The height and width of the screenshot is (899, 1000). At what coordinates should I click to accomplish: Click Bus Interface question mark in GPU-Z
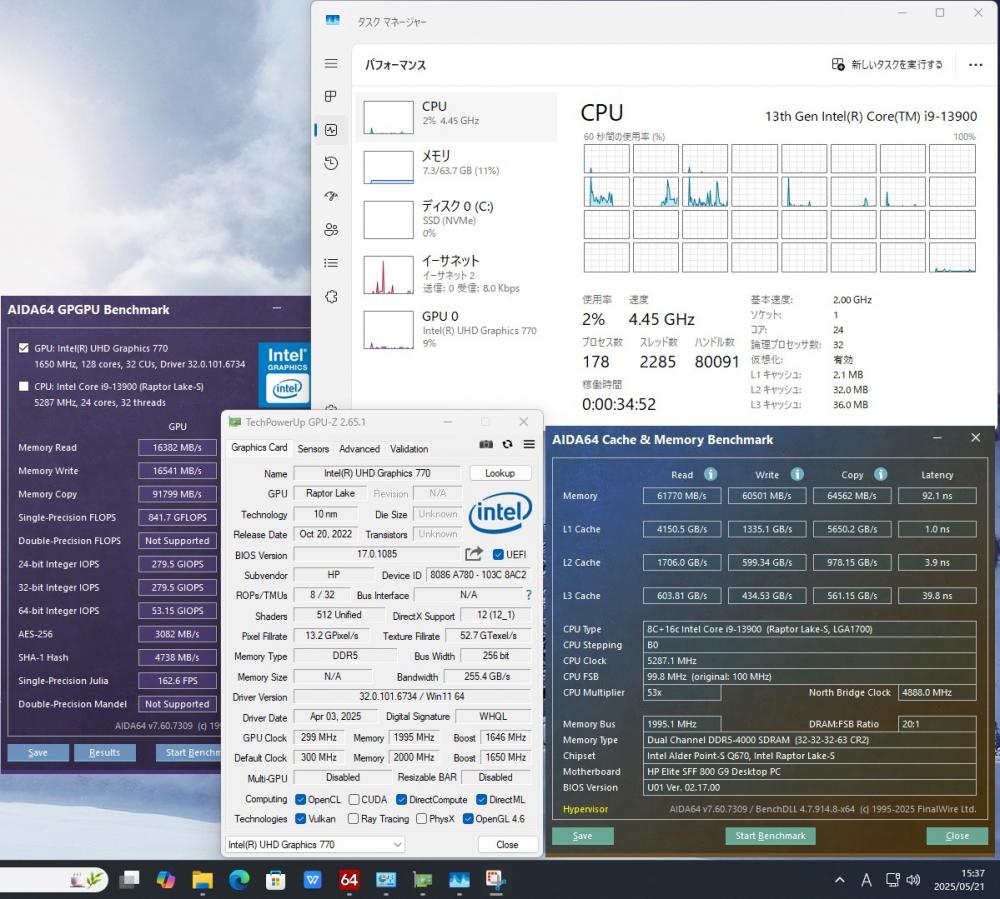[x=528, y=595]
